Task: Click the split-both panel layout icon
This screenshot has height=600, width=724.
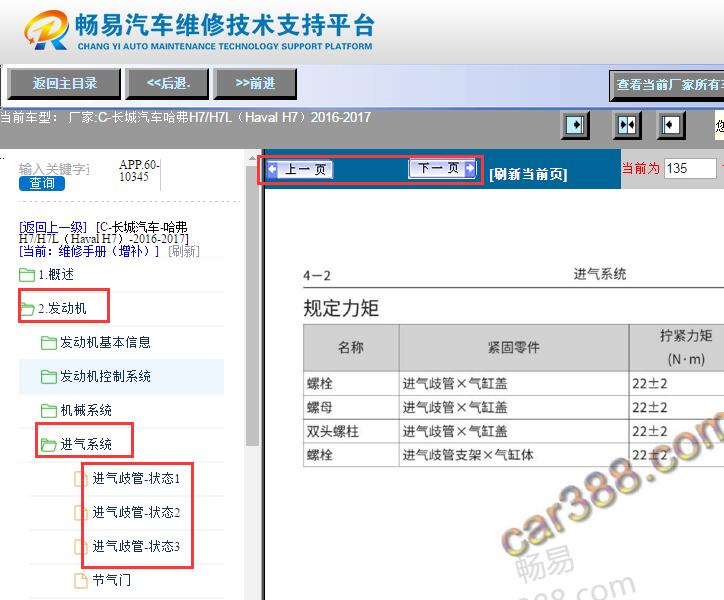Action: point(627,125)
